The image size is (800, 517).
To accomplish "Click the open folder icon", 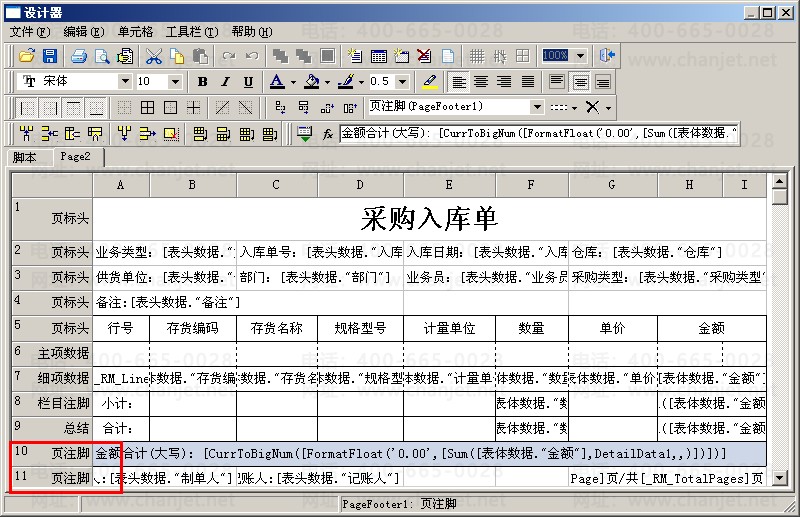I will click(27, 56).
